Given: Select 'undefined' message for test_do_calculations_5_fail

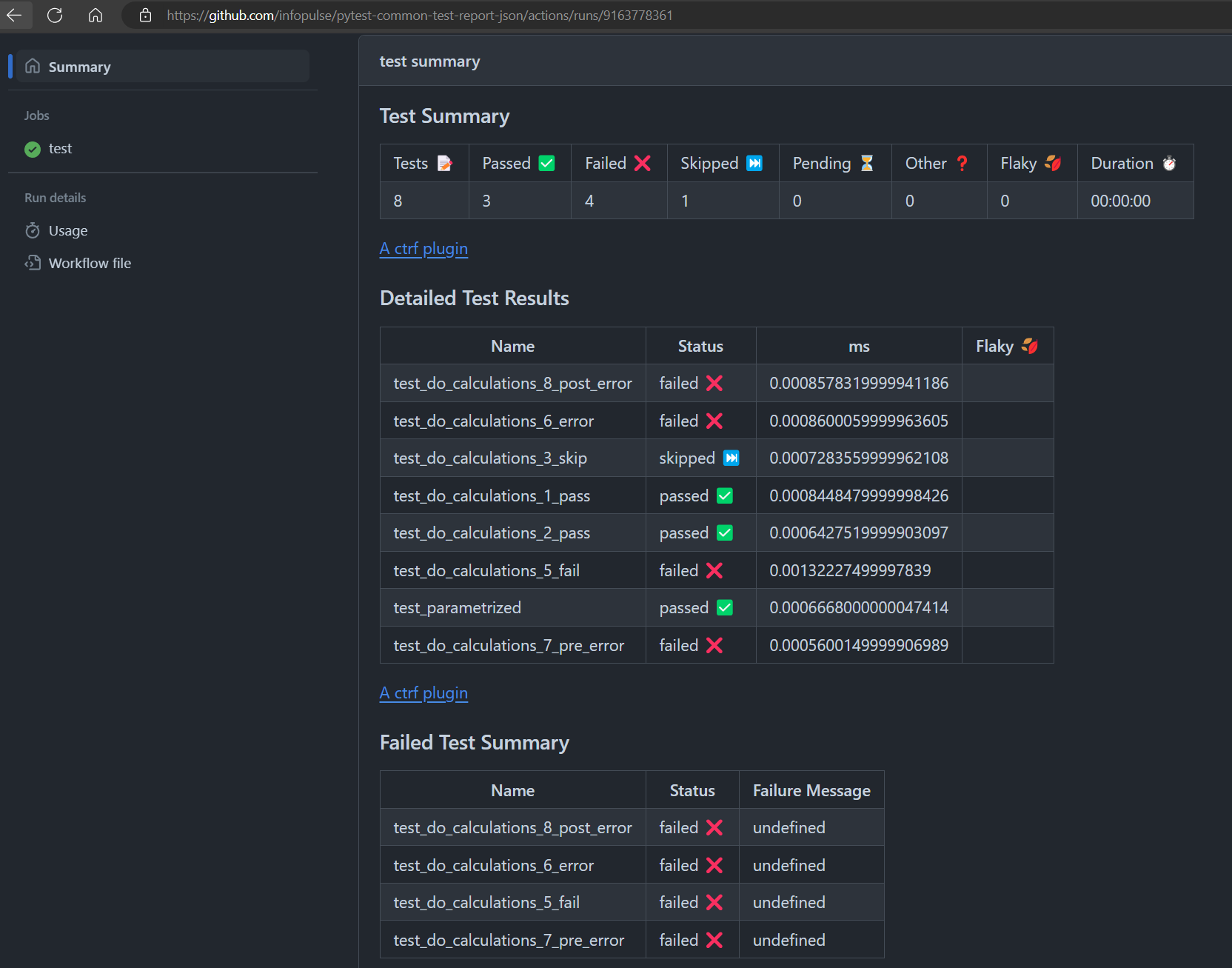Looking at the screenshot, I should (789, 902).
